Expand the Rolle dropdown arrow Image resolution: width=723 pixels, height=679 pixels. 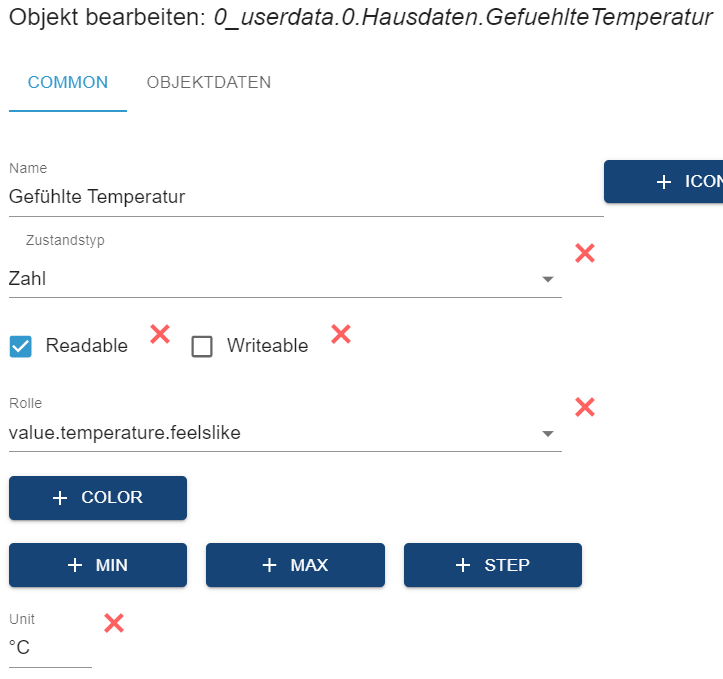tap(547, 434)
